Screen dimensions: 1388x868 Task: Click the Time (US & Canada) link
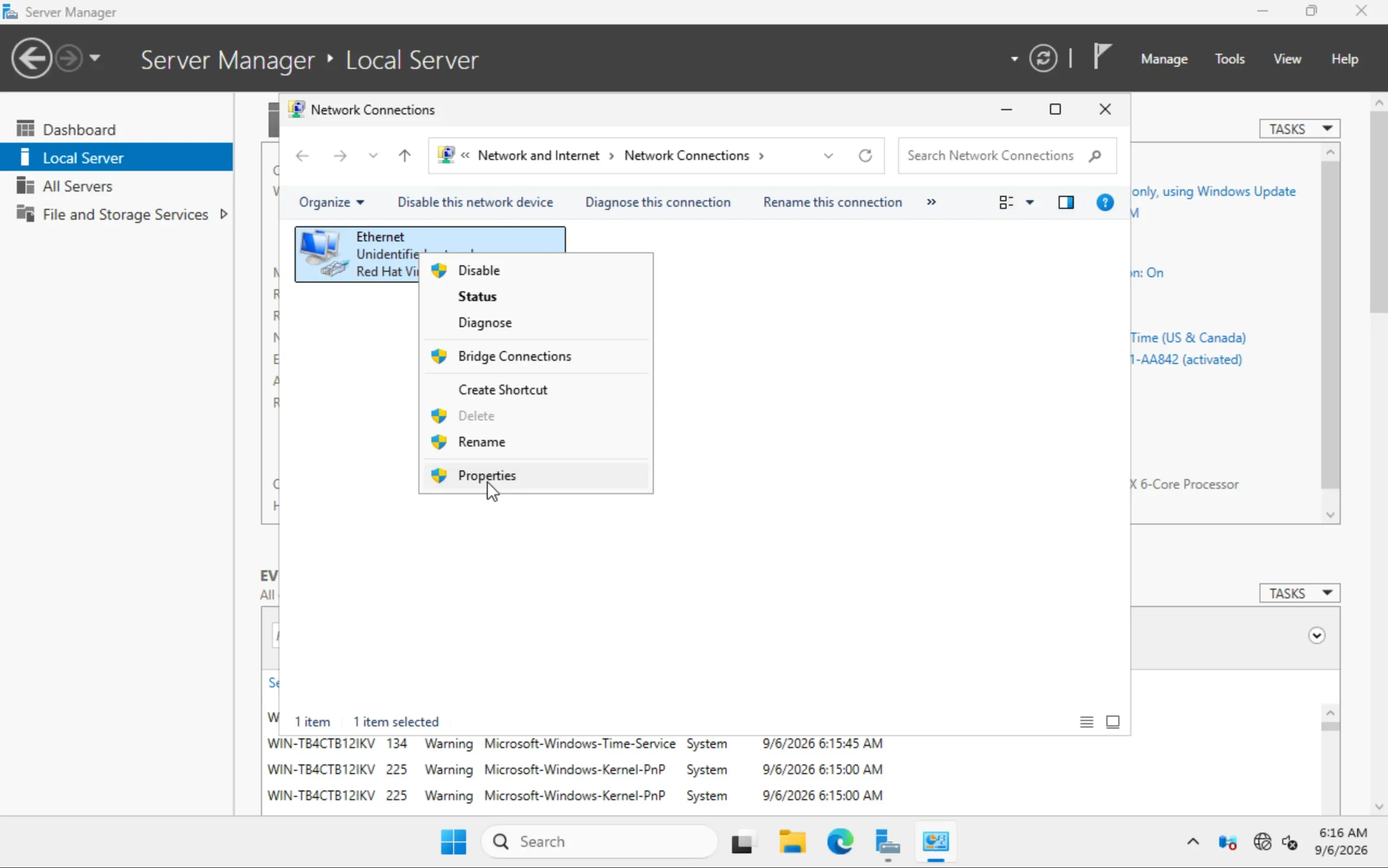1188,337
